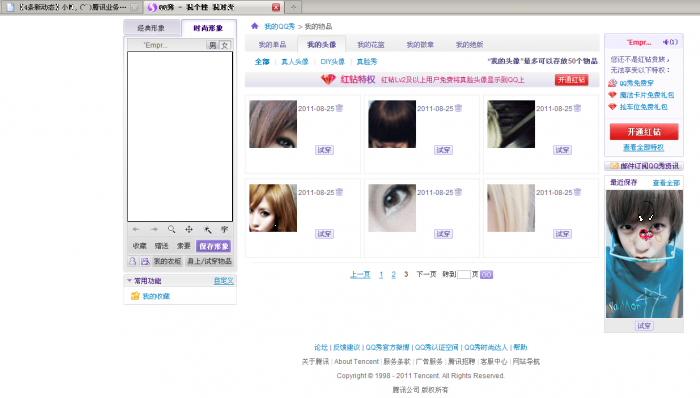This screenshot has height=398, width=700.
Task: Click 开通红钻 button in the banner
Action: (571, 79)
